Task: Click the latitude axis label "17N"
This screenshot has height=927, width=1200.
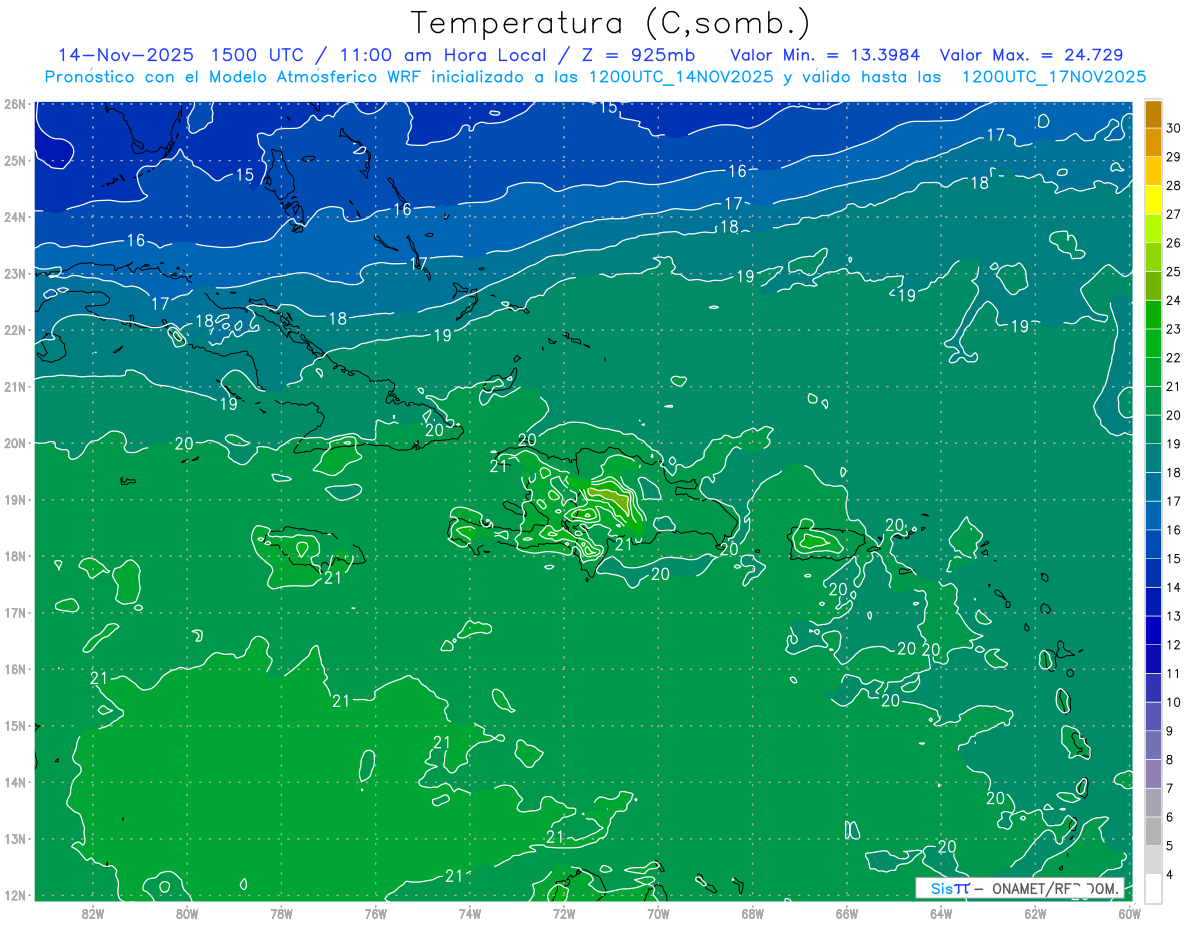Action: click(15, 612)
